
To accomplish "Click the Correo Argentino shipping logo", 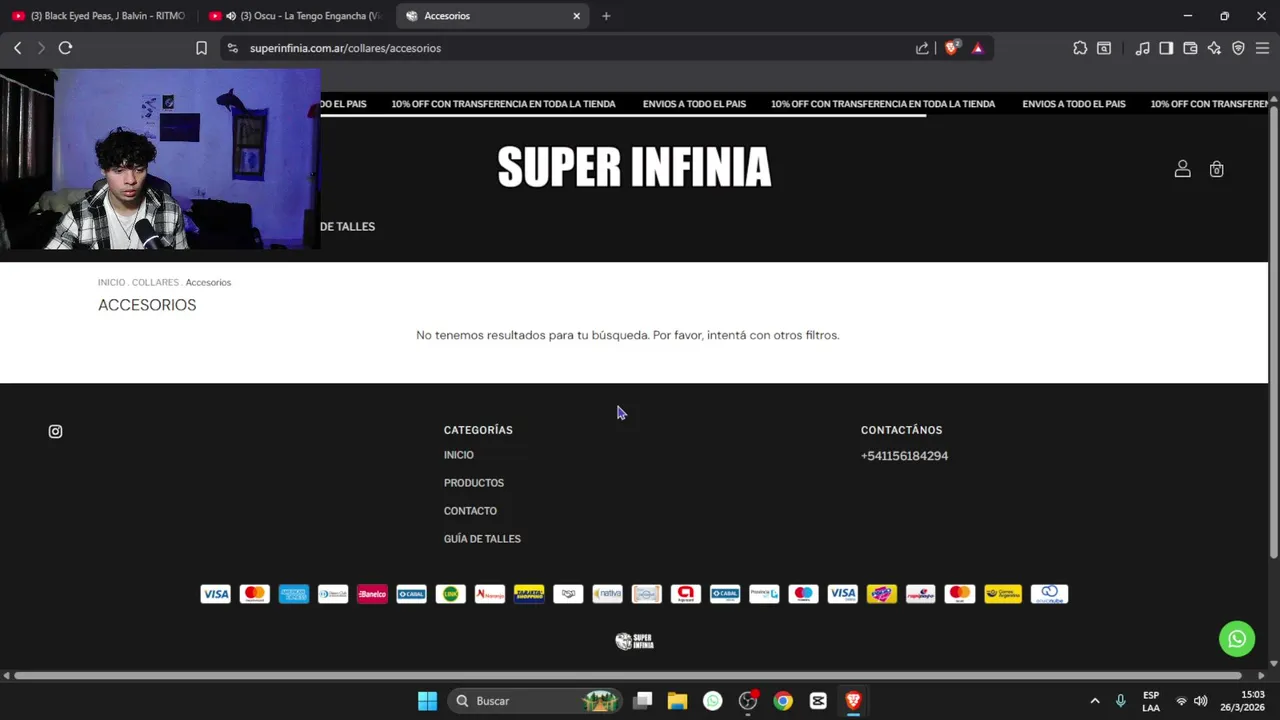I will 1002,594.
